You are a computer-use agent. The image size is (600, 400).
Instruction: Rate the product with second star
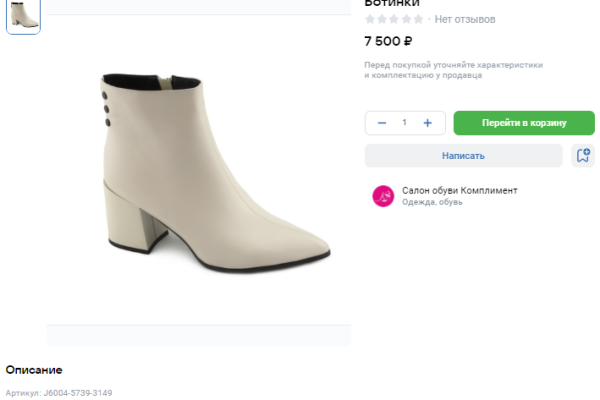pos(382,19)
